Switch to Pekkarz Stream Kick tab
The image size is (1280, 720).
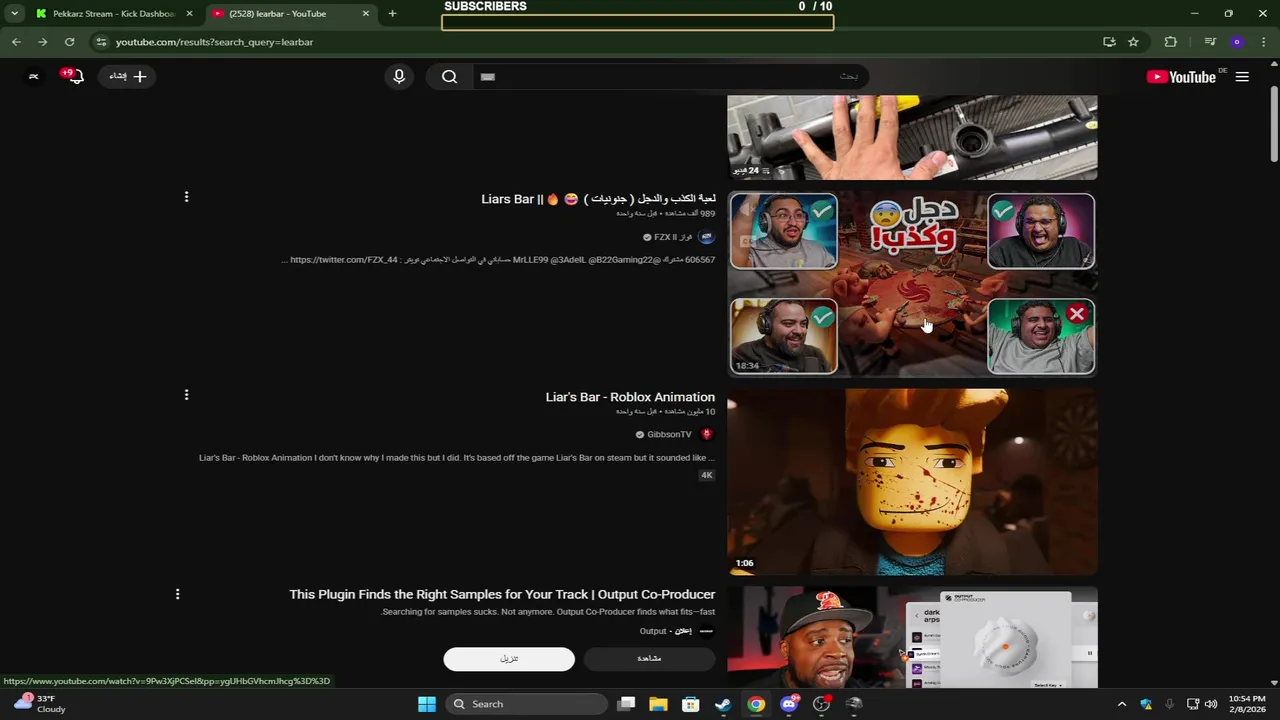click(x=105, y=14)
